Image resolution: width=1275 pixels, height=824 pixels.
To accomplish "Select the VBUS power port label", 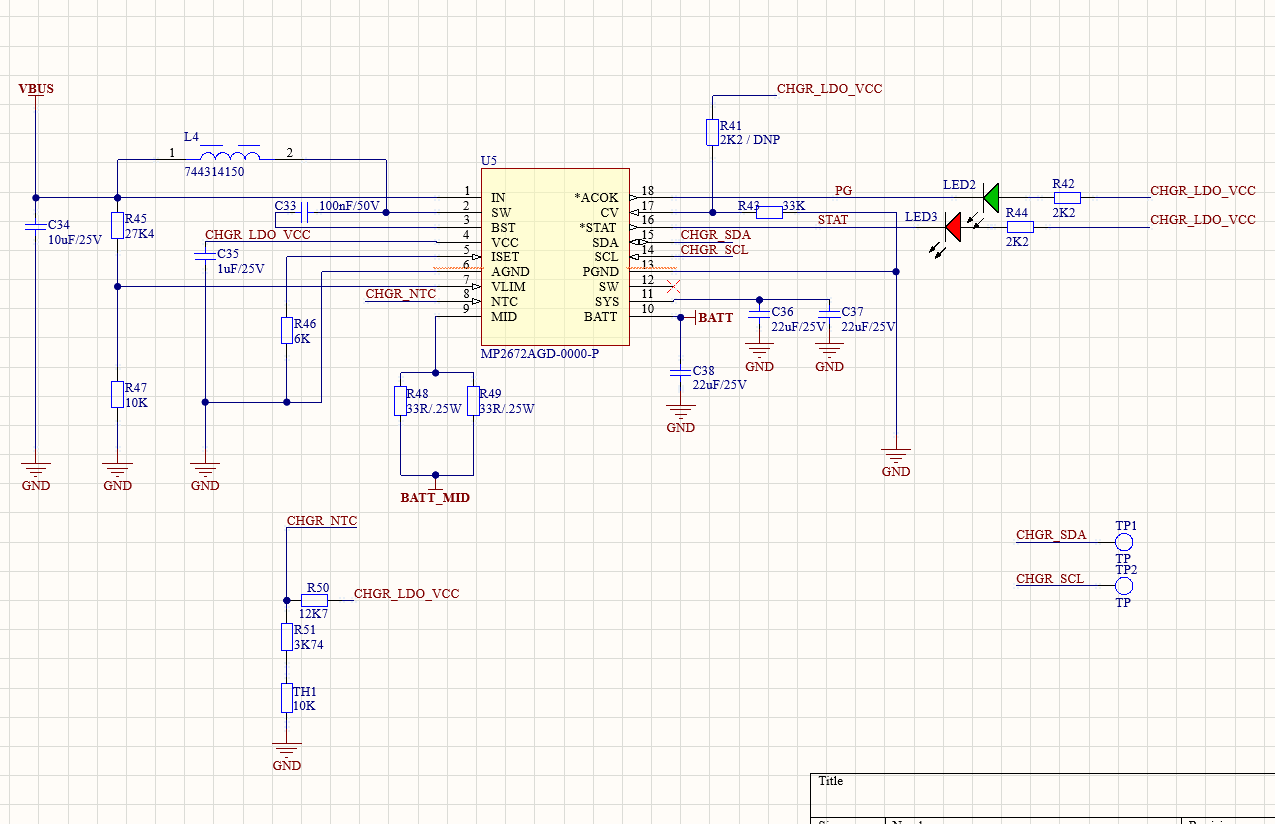I will pos(36,89).
